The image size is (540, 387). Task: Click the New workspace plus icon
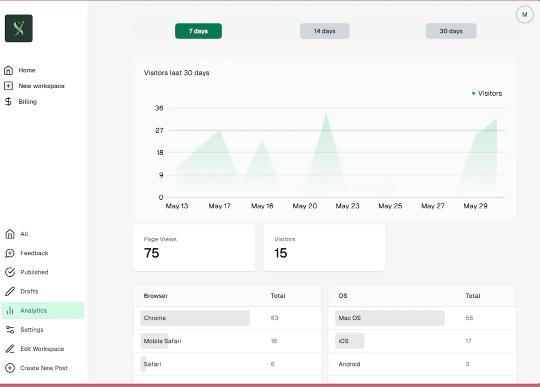point(8,86)
